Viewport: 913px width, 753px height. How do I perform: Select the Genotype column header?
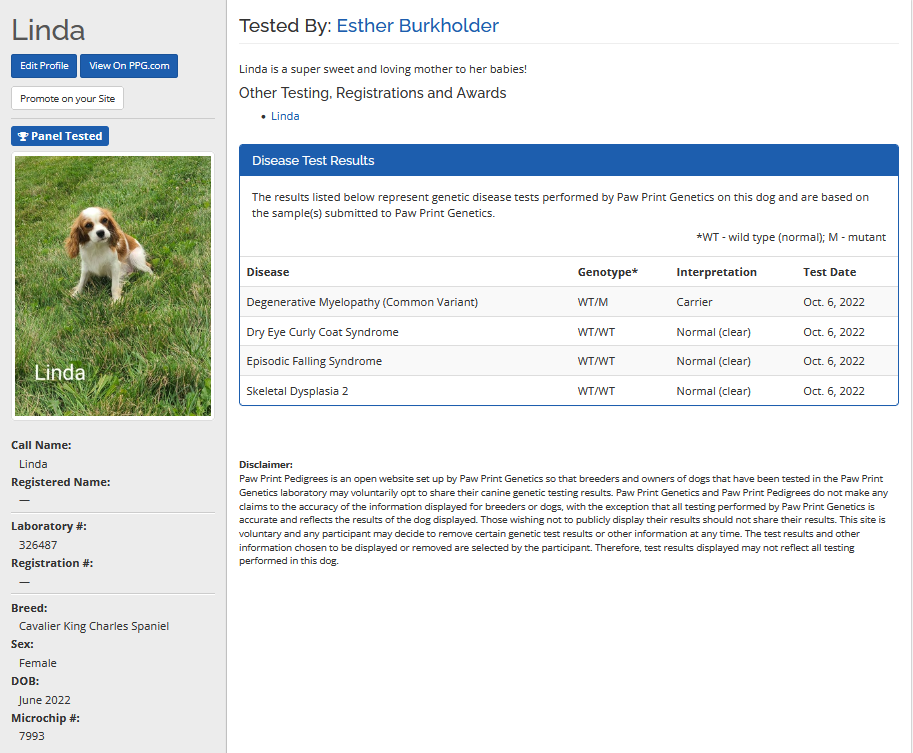pos(607,272)
